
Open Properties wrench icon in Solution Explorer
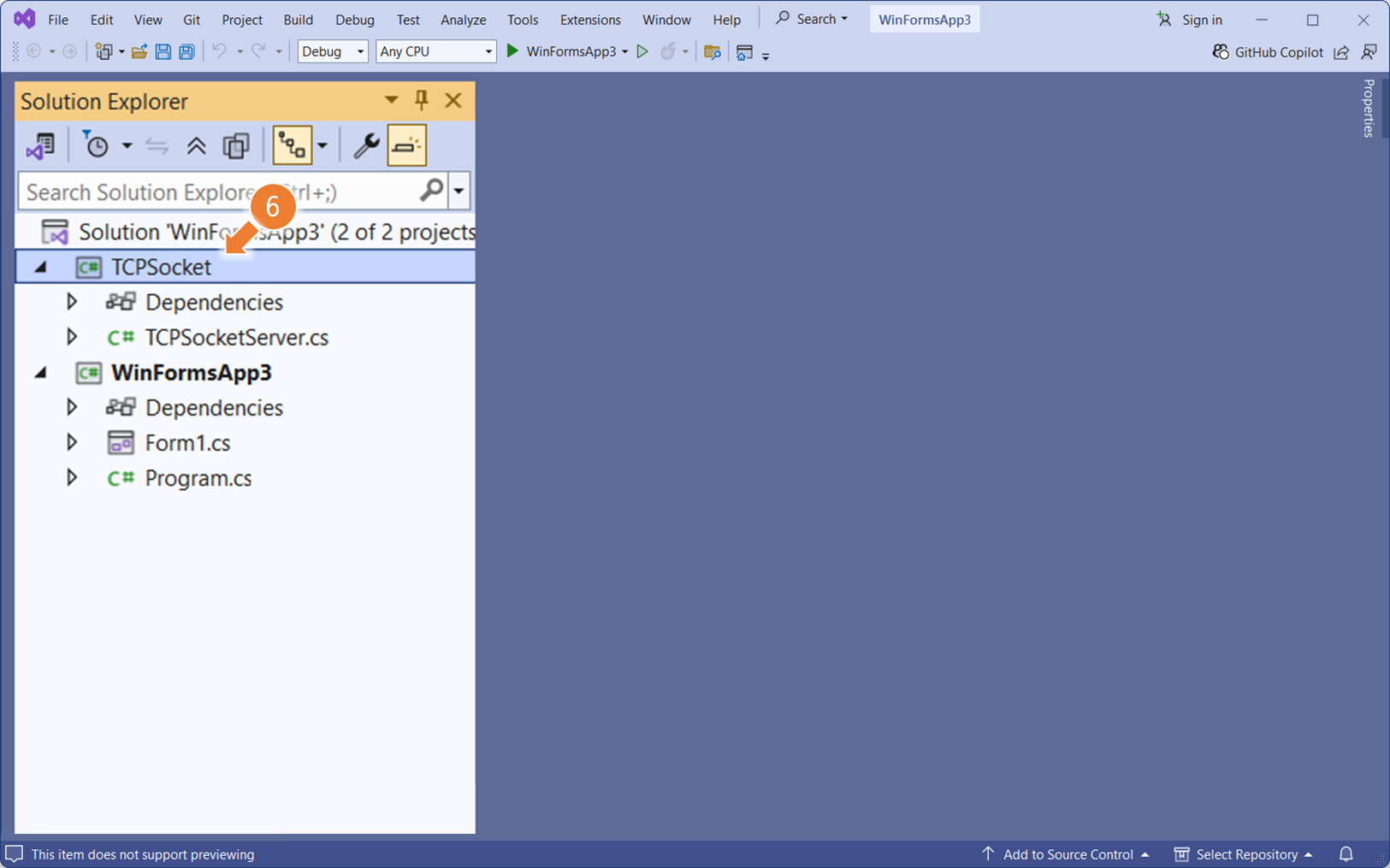click(x=366, y=146)
